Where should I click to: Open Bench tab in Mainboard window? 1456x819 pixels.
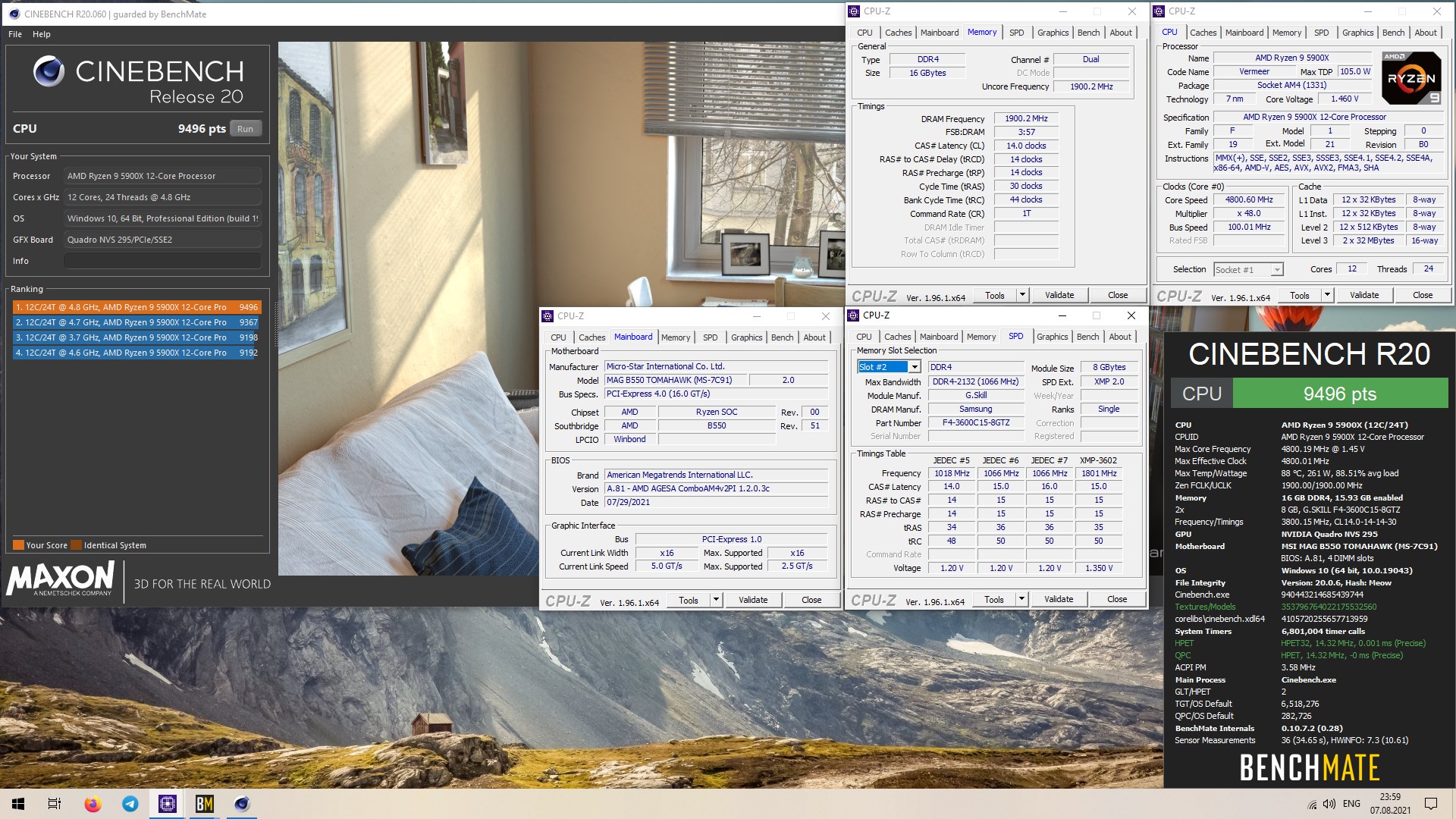pos(783,337)
